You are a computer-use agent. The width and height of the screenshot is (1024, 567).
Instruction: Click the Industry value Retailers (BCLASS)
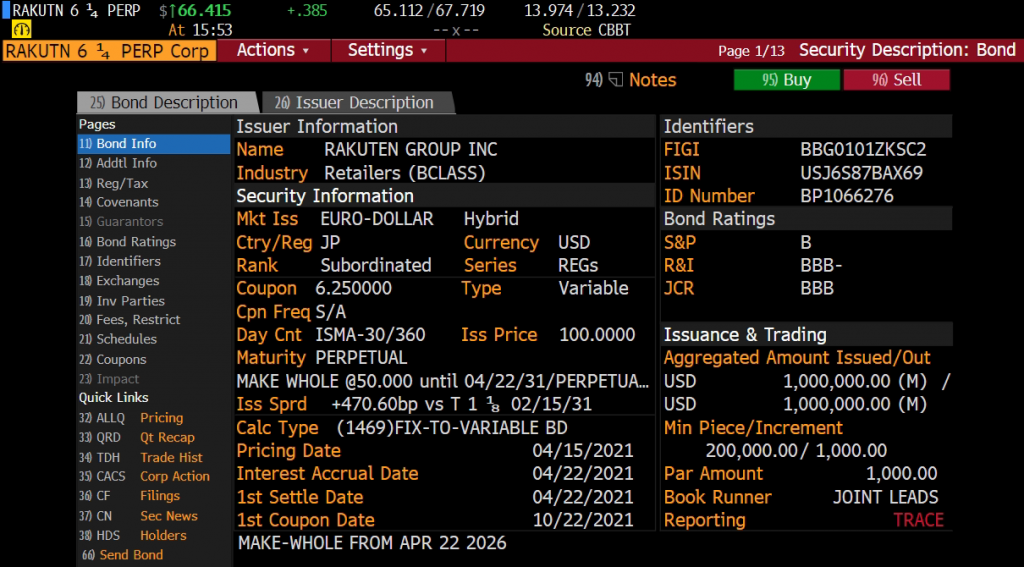tap(405, 173)
